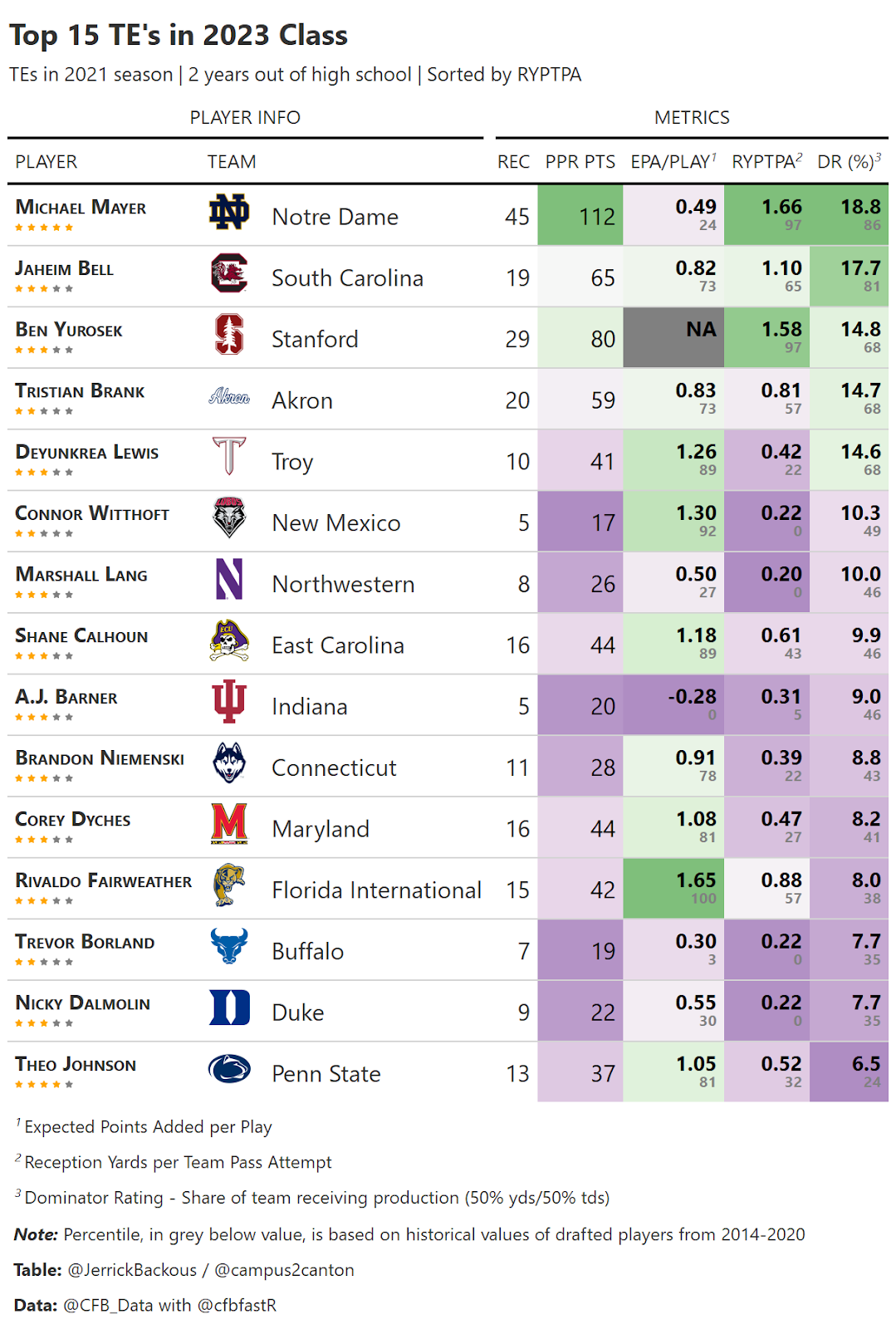This screenshot has width=896, height=1329.
Task: Click the grey NA cell for Ben Yurosek
Action: pos(673,338)
